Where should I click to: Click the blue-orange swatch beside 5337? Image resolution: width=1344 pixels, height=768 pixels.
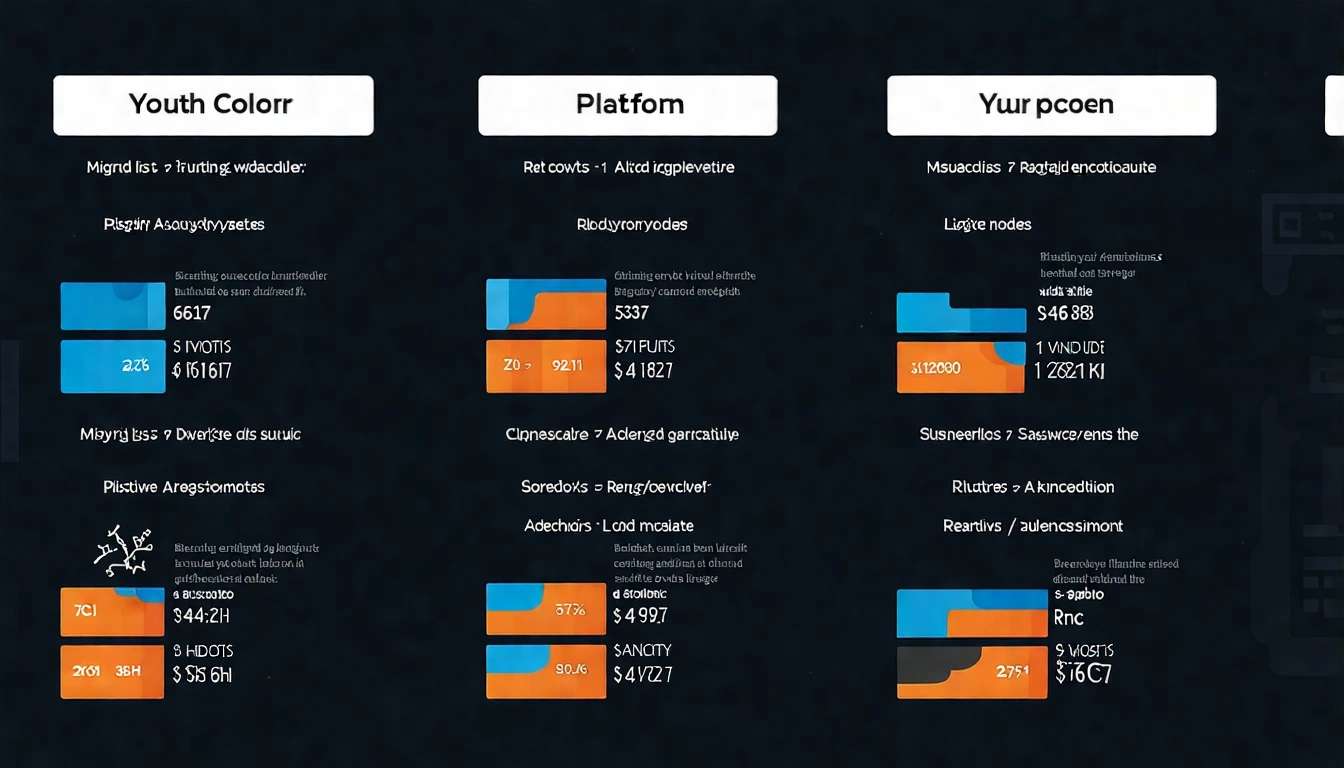coord(546,304)
